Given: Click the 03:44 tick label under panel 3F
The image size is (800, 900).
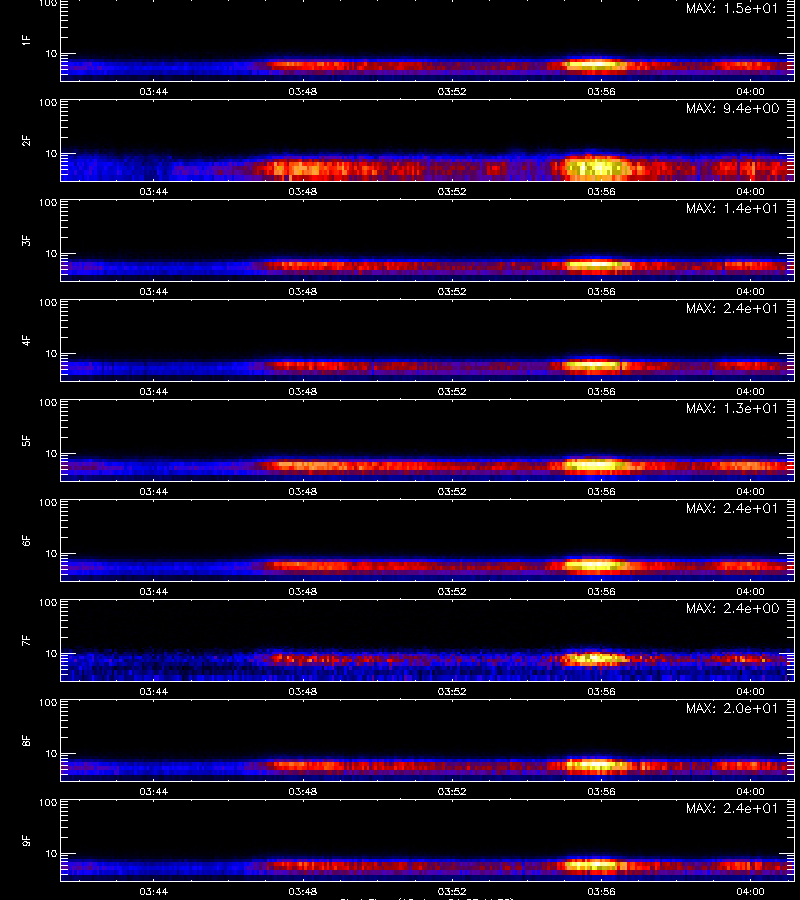Looking at the screenshot, I should coord(154,292).
